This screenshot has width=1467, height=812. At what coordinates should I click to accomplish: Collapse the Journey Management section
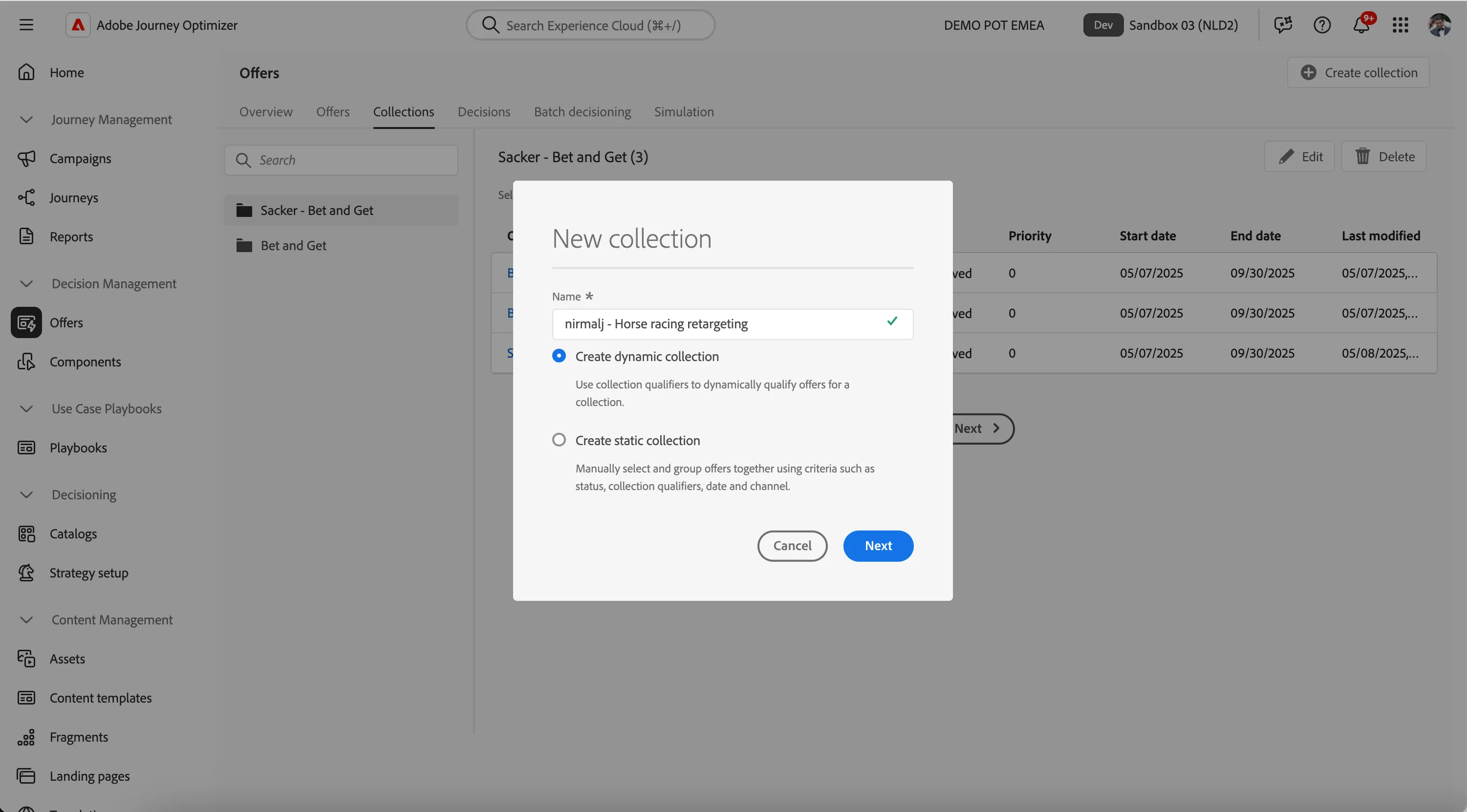tap(26, 120)
